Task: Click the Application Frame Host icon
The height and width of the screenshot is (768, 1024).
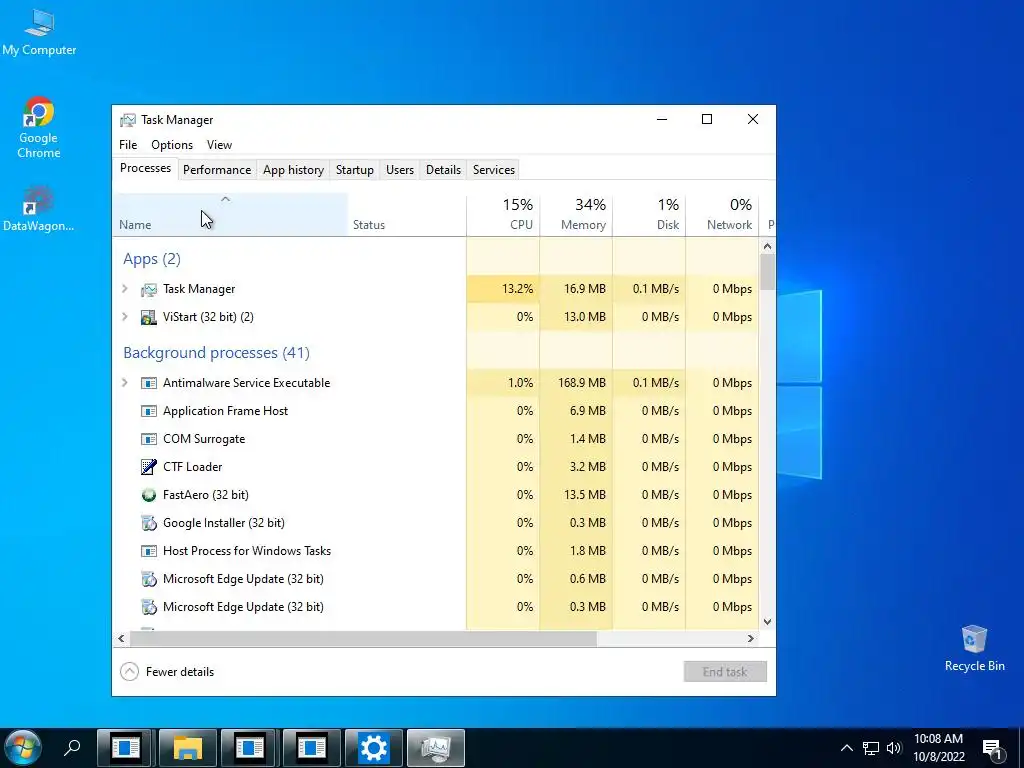Action: point(149,411)
